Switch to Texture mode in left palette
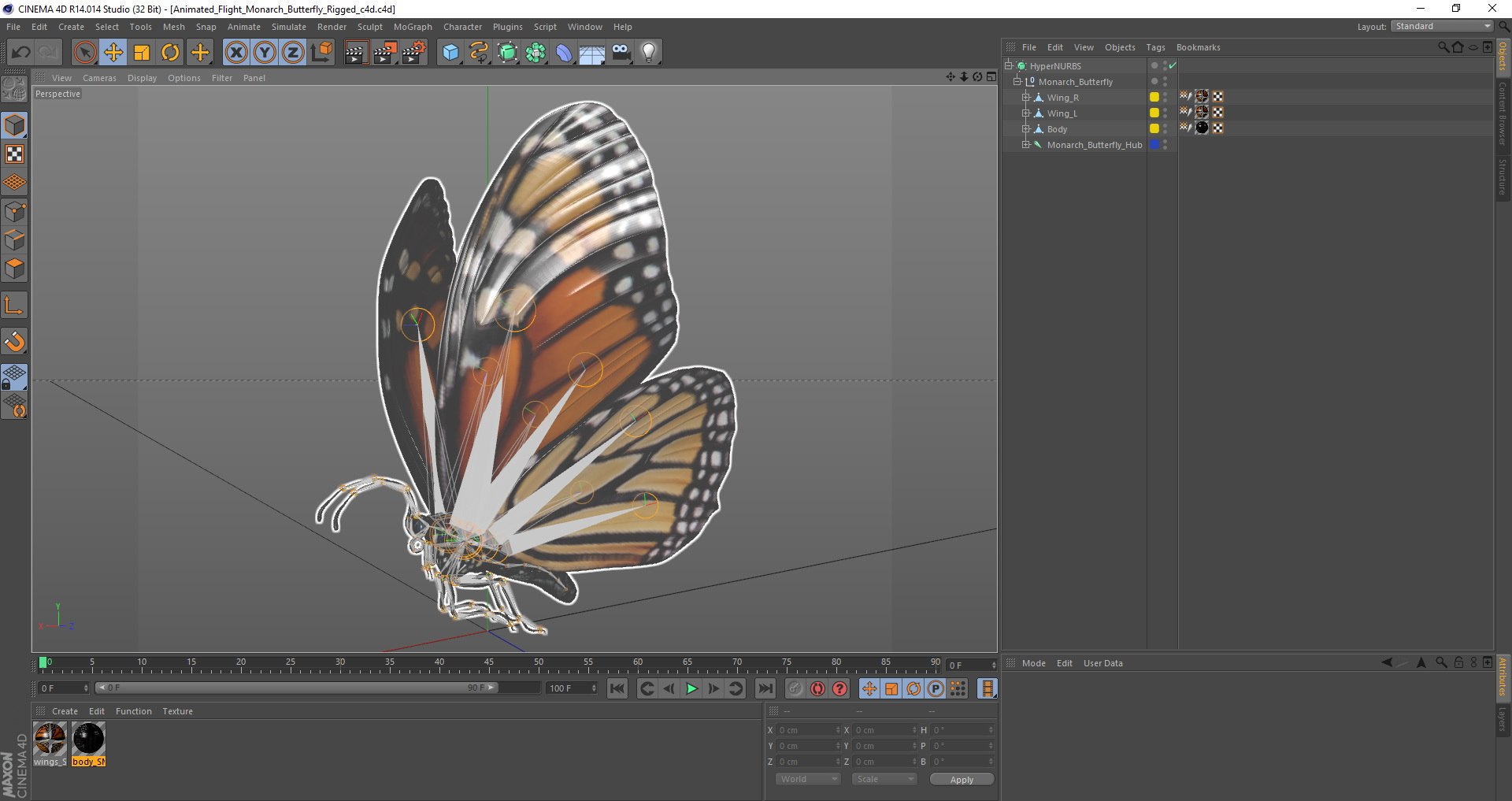This screenshot has height=801, width=1512. [x=15, y=154]
